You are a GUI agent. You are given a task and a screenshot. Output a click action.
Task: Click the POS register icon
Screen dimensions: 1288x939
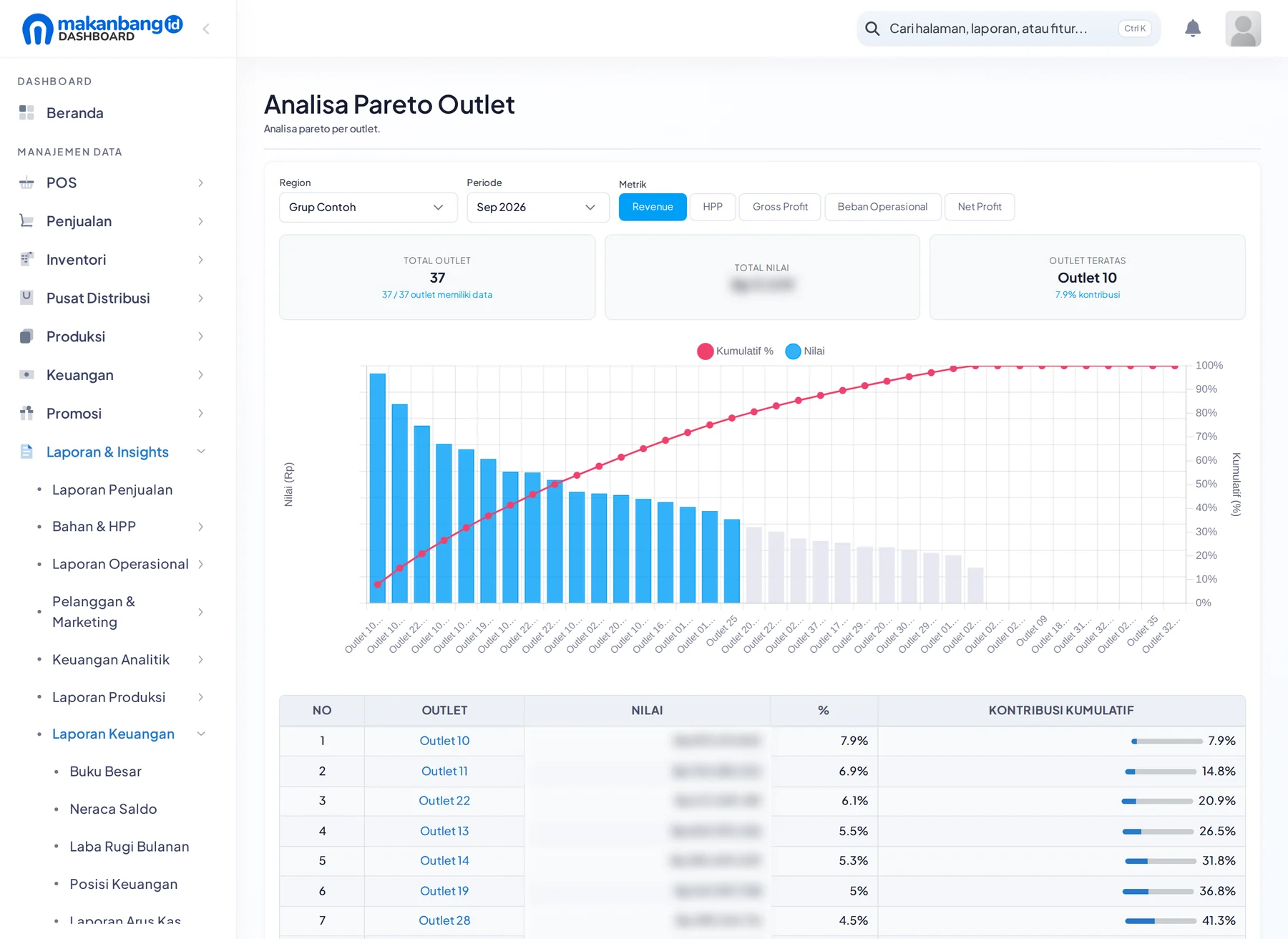pos(26,183)
